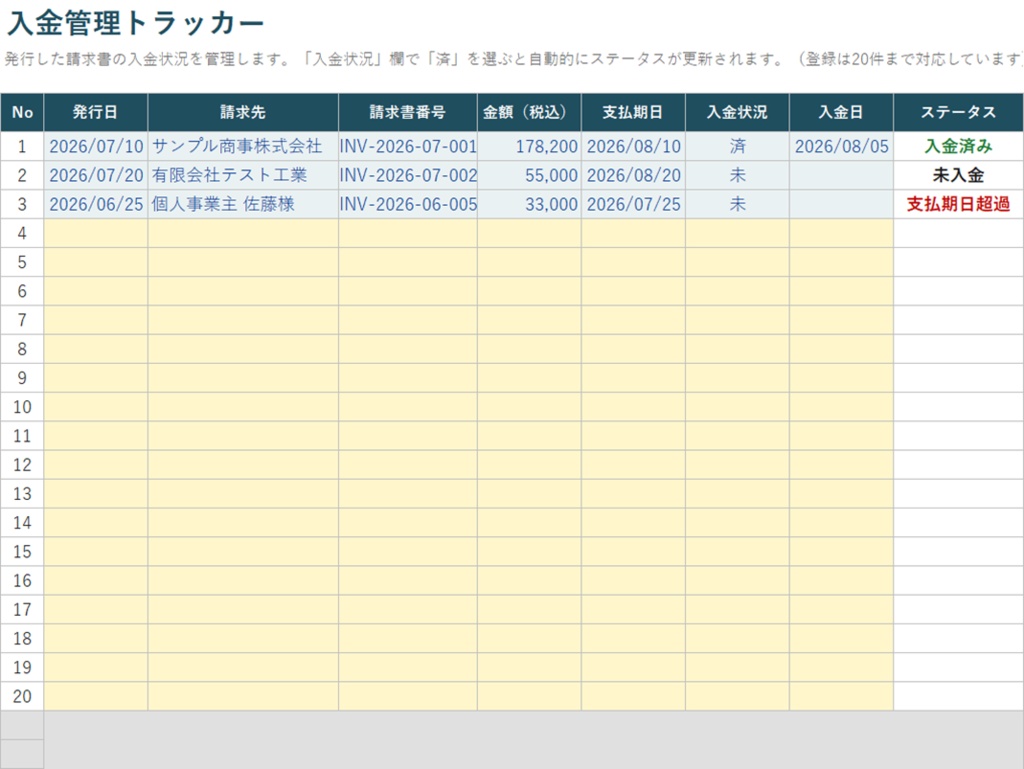
Task: Select the 支払期日 column header
Action: tap(633, 112)
